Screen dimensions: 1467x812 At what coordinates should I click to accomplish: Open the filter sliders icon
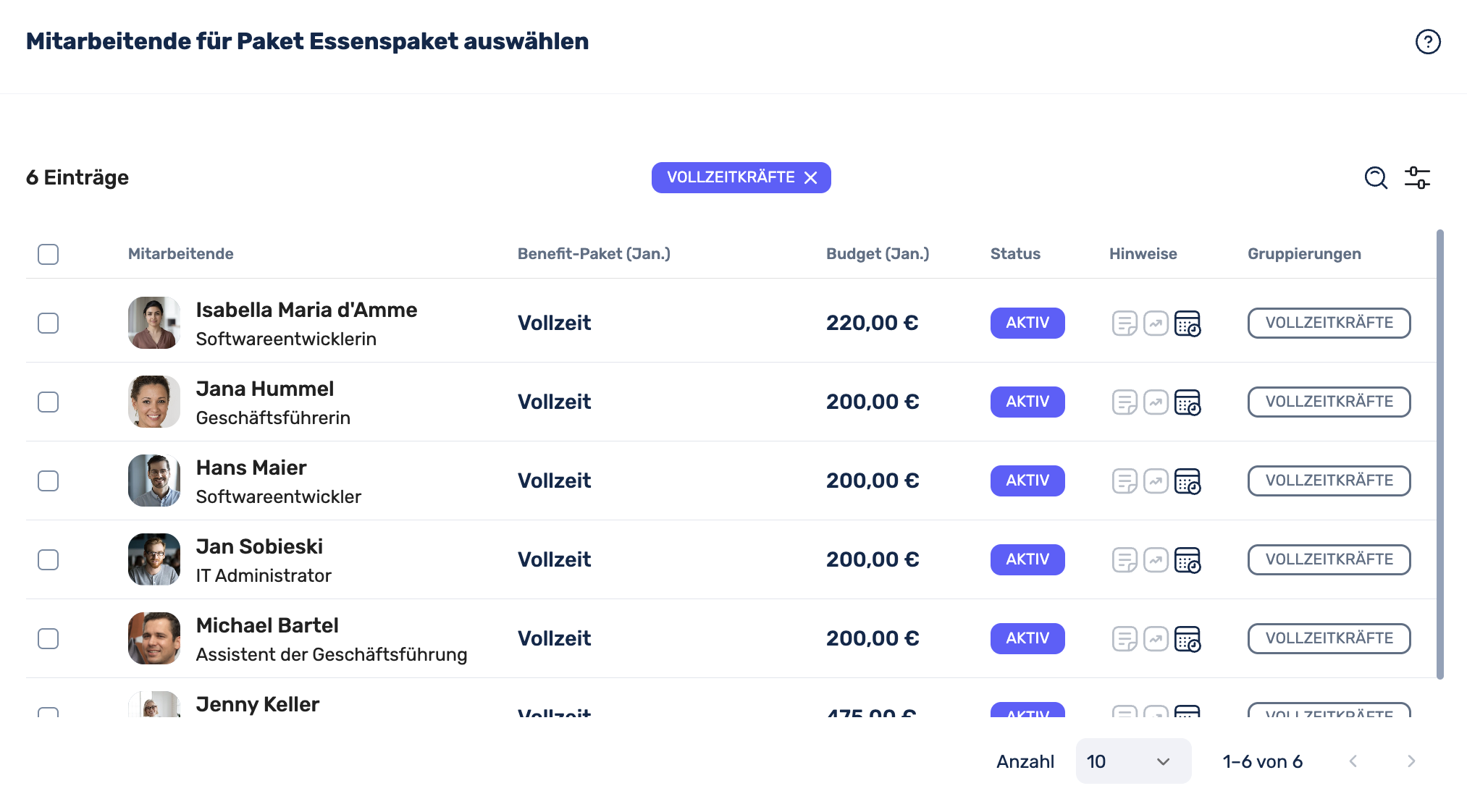coord(1417,177)
